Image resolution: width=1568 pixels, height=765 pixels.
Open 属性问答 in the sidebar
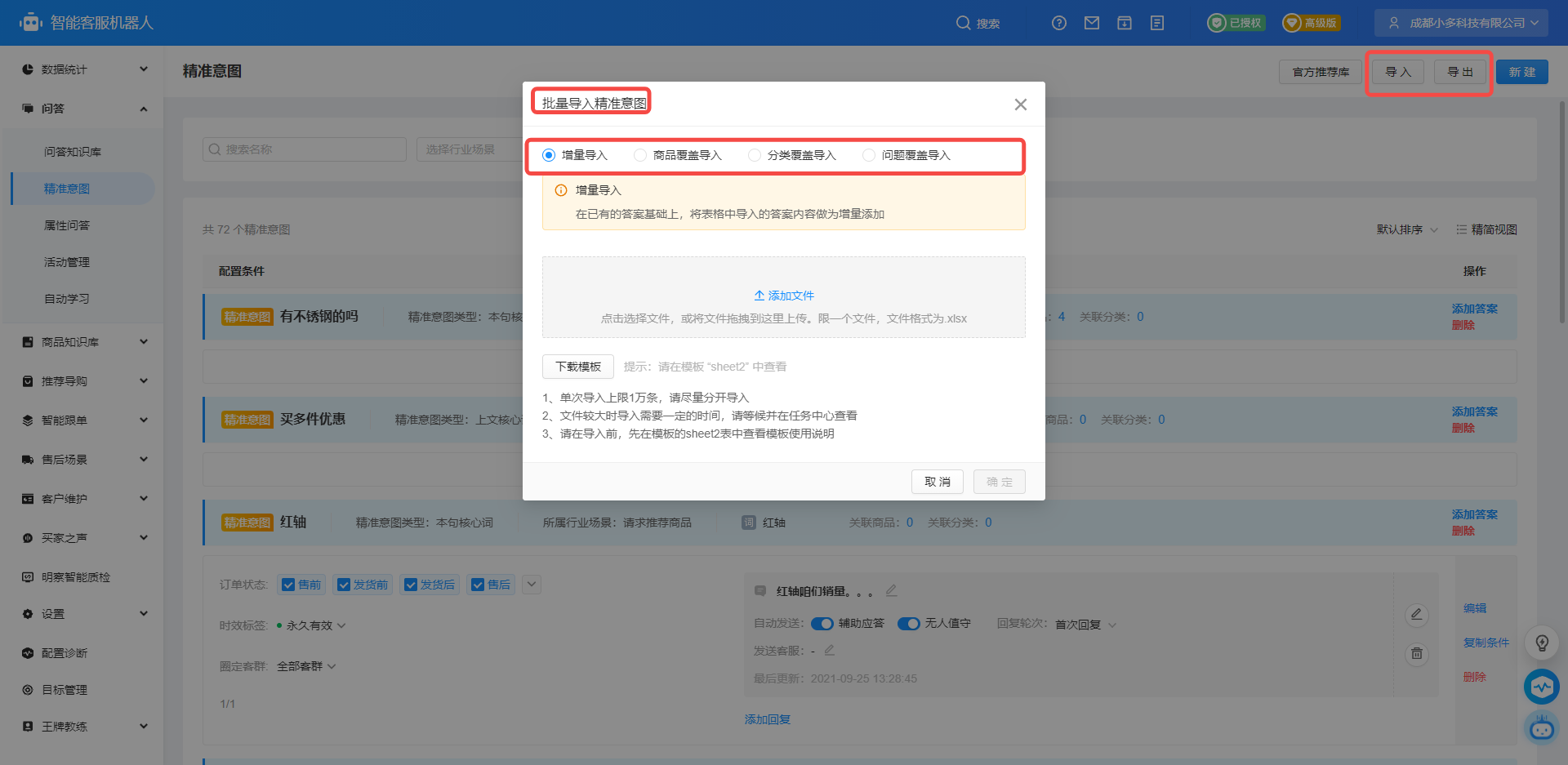click(x=67, y=225)
